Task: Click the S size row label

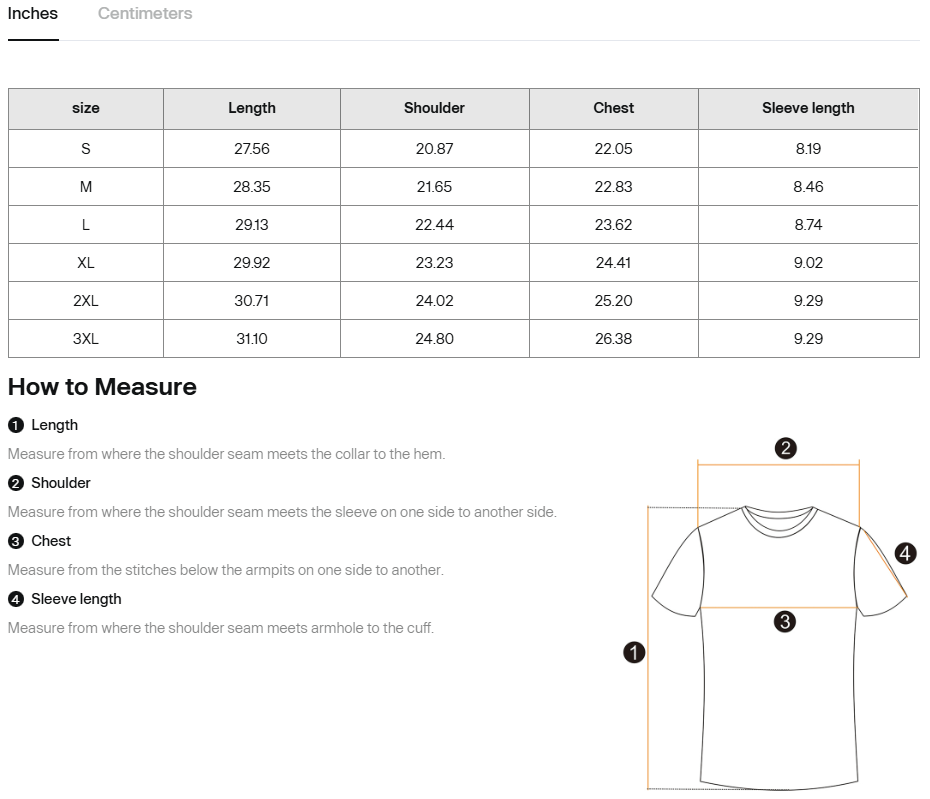Action: click(86, 149)
